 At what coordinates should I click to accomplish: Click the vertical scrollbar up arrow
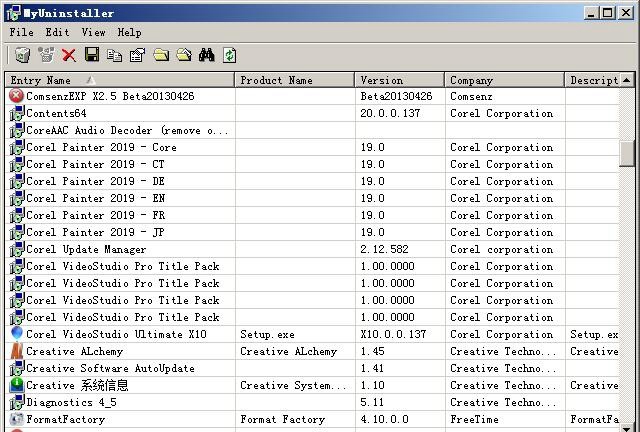click(627, 80)
